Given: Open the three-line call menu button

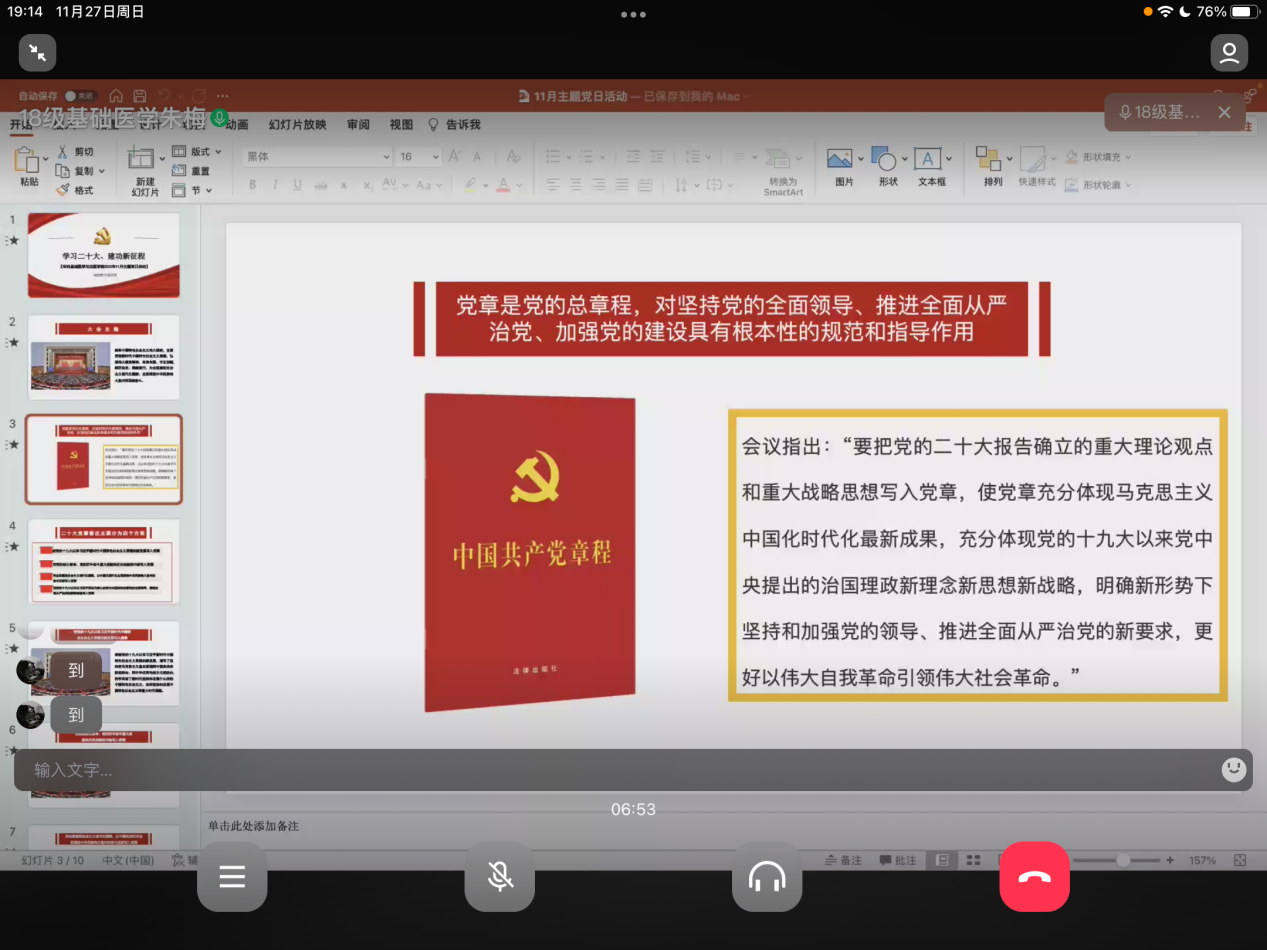Looking at the screenshot, I should point(232,877).
